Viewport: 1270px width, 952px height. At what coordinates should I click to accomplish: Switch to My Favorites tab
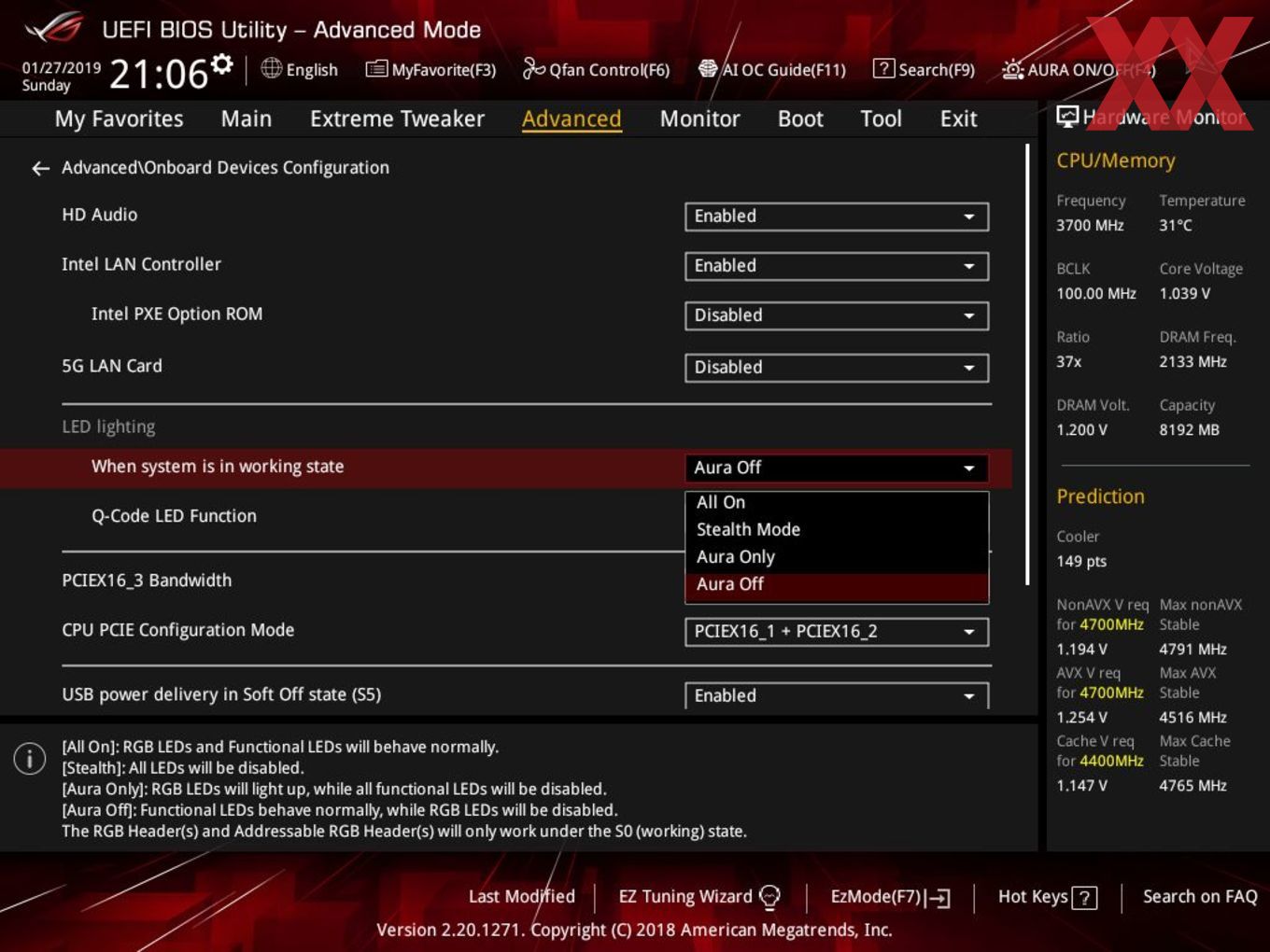pos(119,119)
